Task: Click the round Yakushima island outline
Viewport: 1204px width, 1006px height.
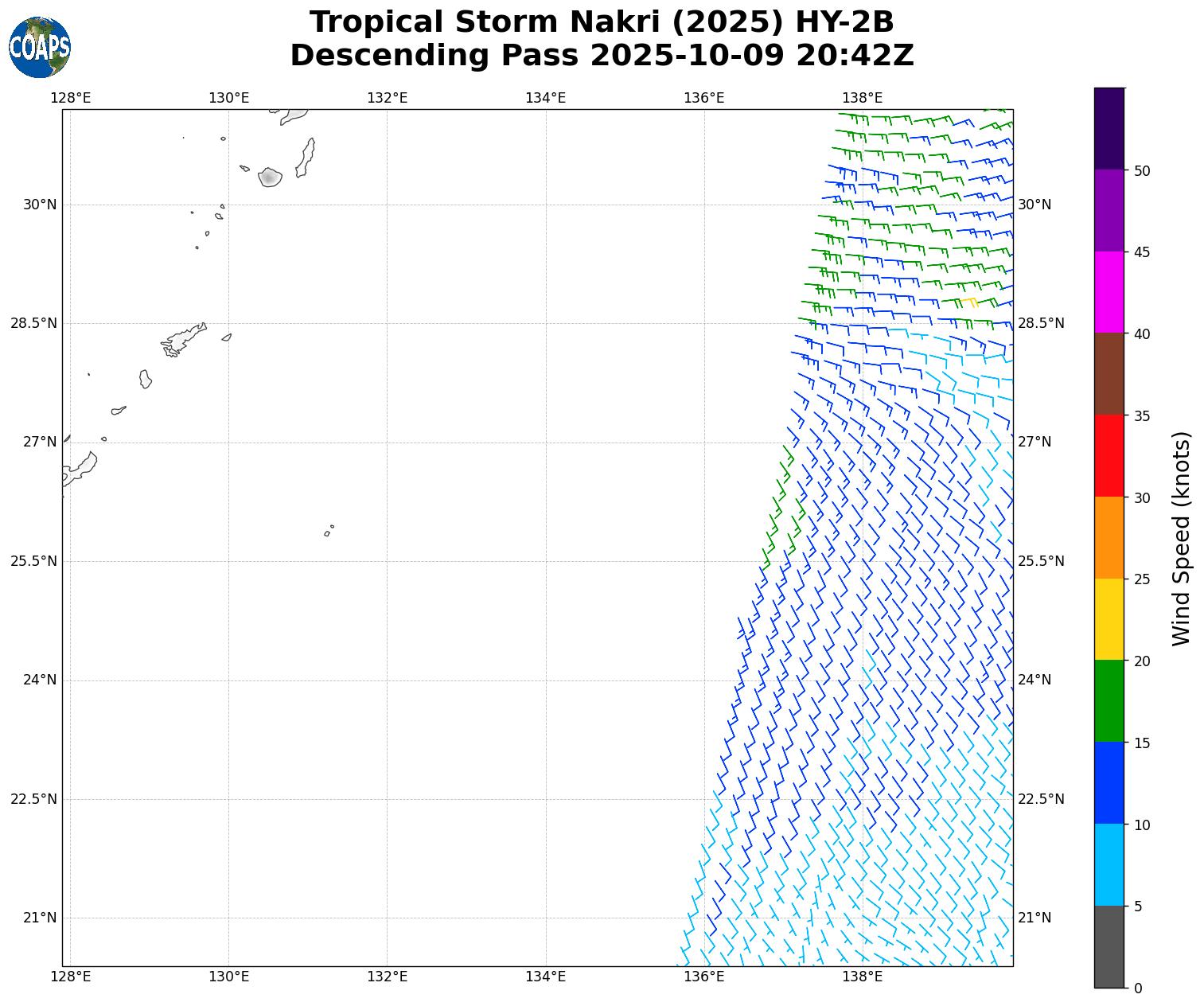Action: [x=270, y=177]
